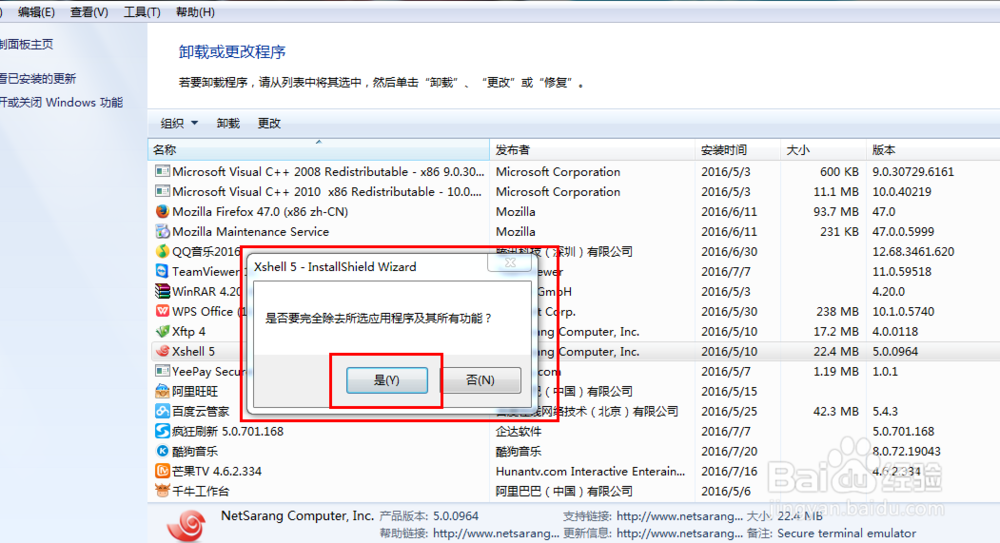Image resolution: width=1000 pixels, height=543 pixels.
Task: Click version 12.68.3461.620 cell
Action: tap(913, 251)
